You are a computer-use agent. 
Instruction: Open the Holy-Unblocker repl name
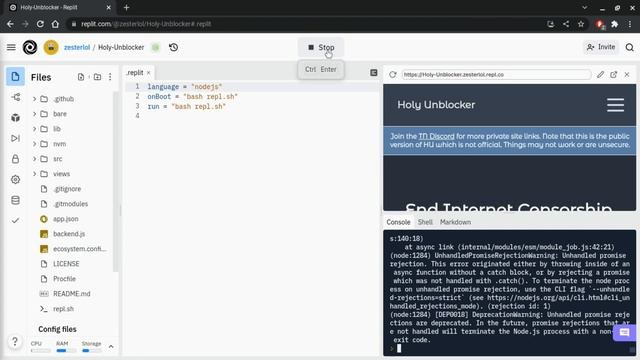pyautogui.click(x=121, y=47)
